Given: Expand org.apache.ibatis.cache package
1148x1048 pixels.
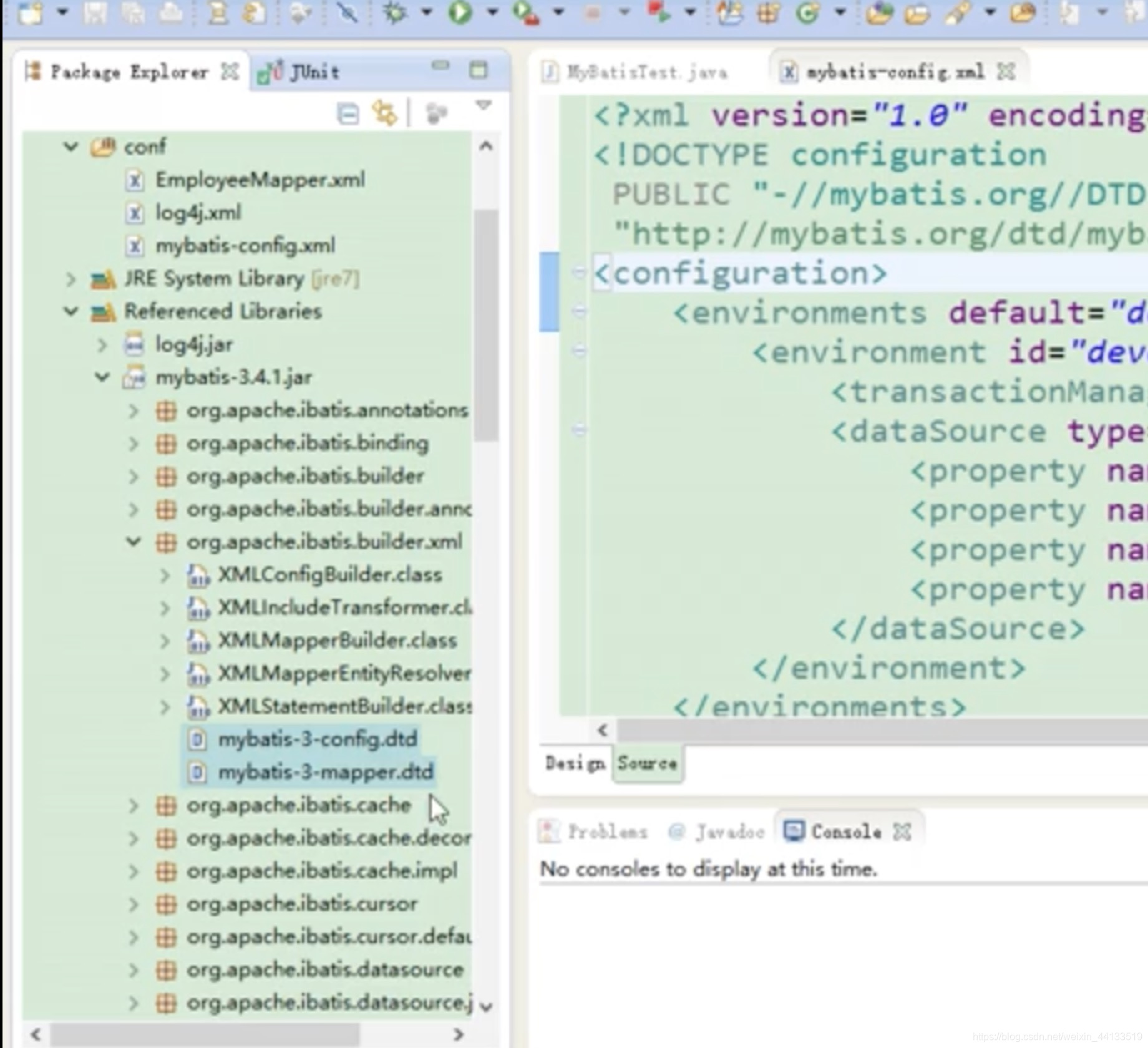Looking at the screenshot, I should pos(134,805).
